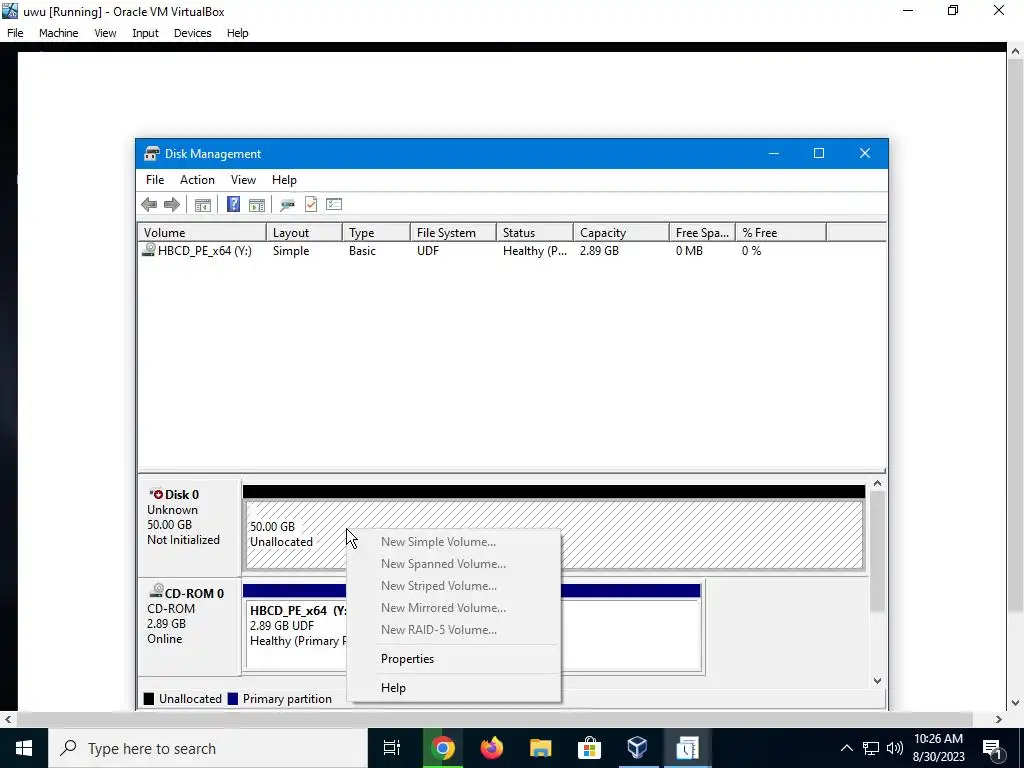
Task: Open File Explorer from the taskbar
Action: point(540,748)
